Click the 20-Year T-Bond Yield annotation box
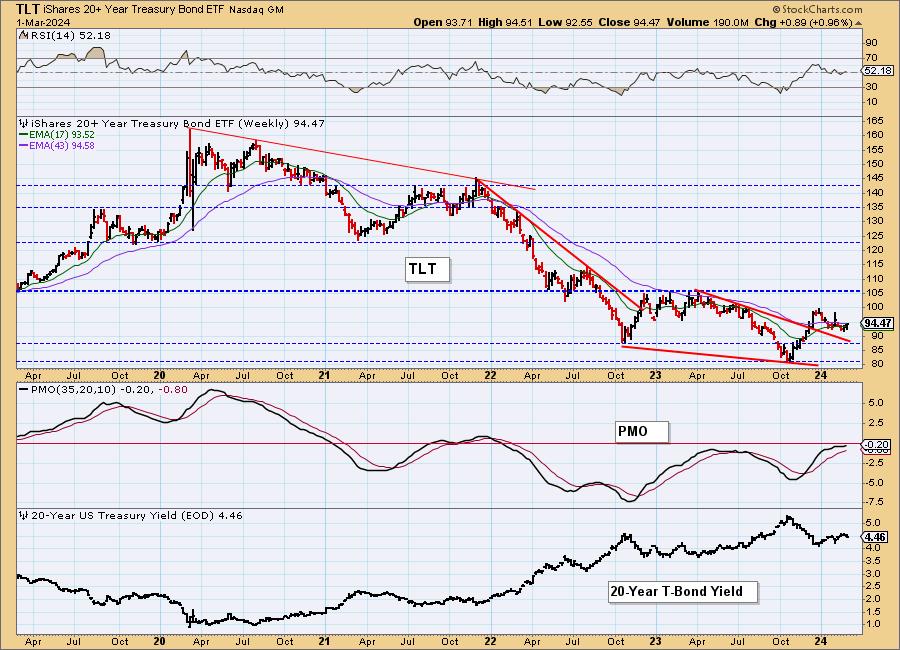Viewport: 900px width, 650px height. (x=682, y=591)
